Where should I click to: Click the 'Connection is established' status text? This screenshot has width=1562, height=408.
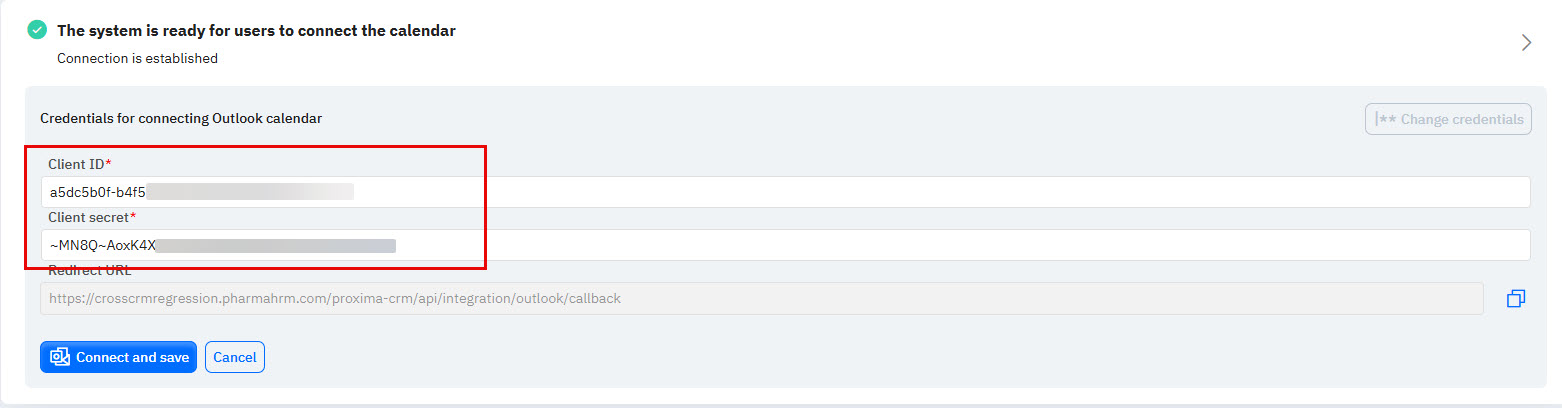[x=137, y=58]
